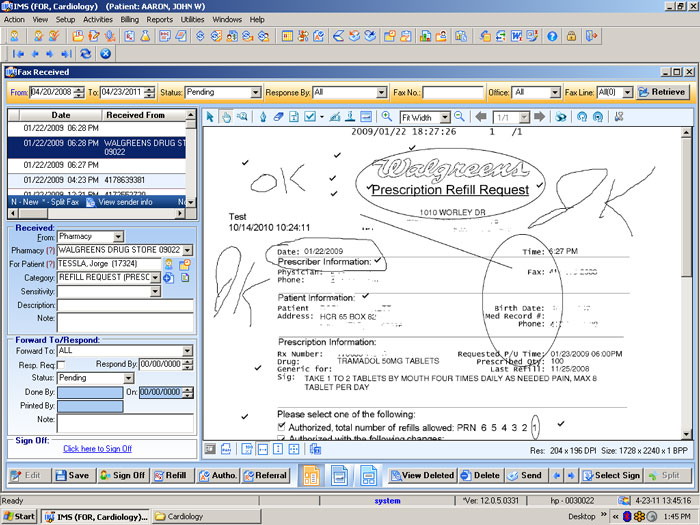Image resolution: width=700 pixels, height=525 pixels.
Task: Click the Word document icon in main toolbar
Action: pyautogui.click(x=516, y=36)
